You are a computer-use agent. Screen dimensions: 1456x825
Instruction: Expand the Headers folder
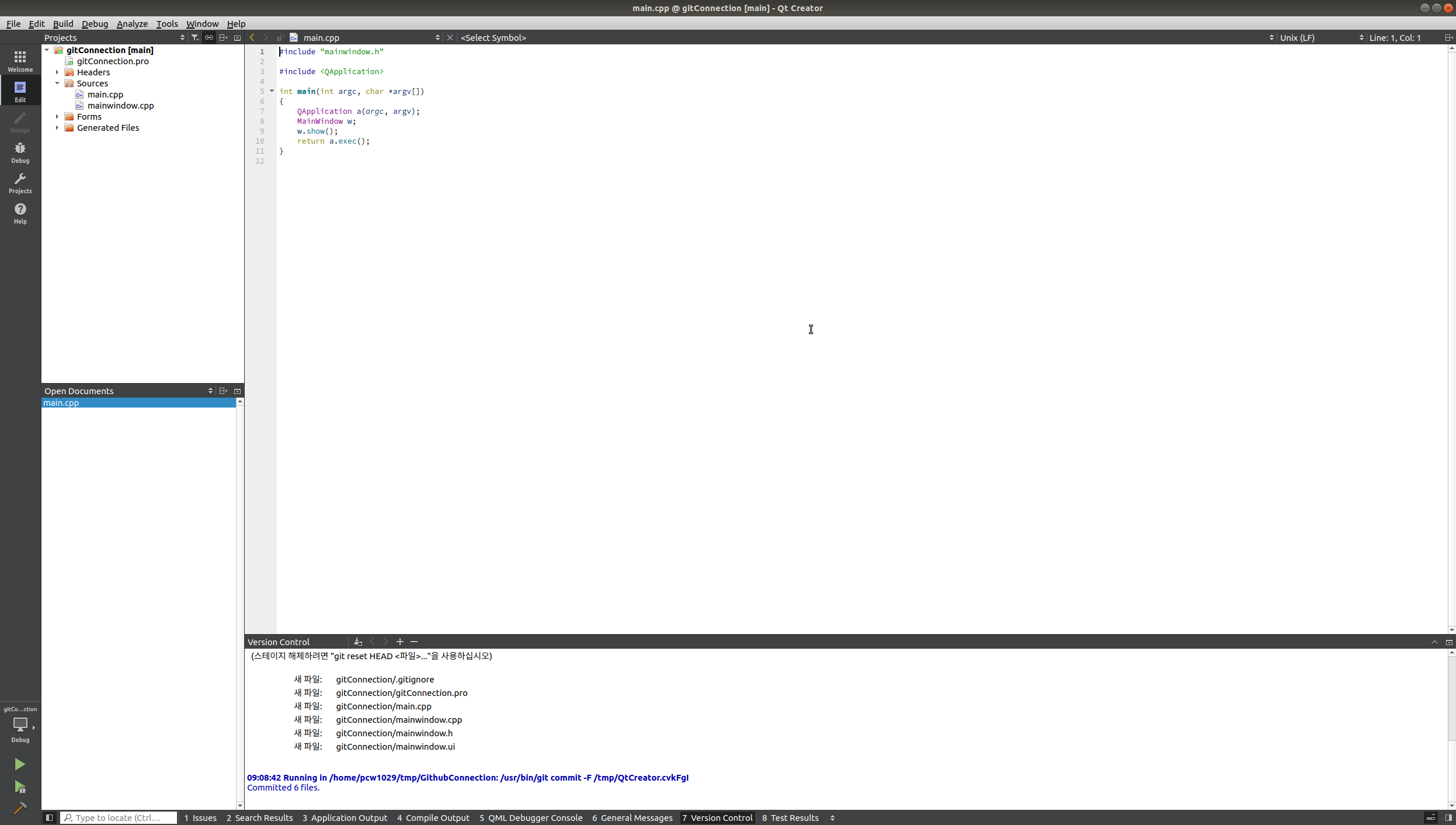pos(57,72)
